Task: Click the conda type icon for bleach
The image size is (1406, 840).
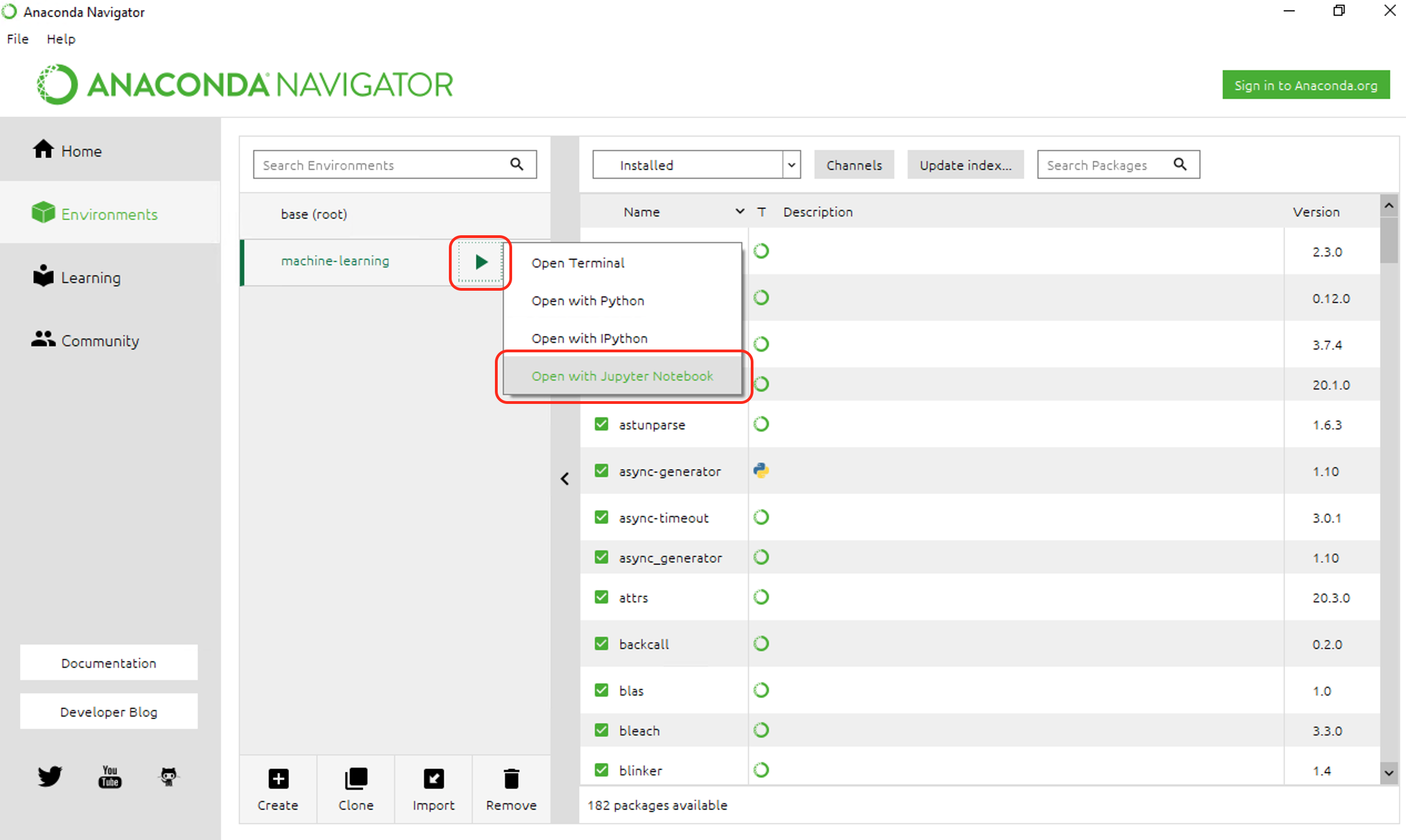Action: tap(761, 730)
